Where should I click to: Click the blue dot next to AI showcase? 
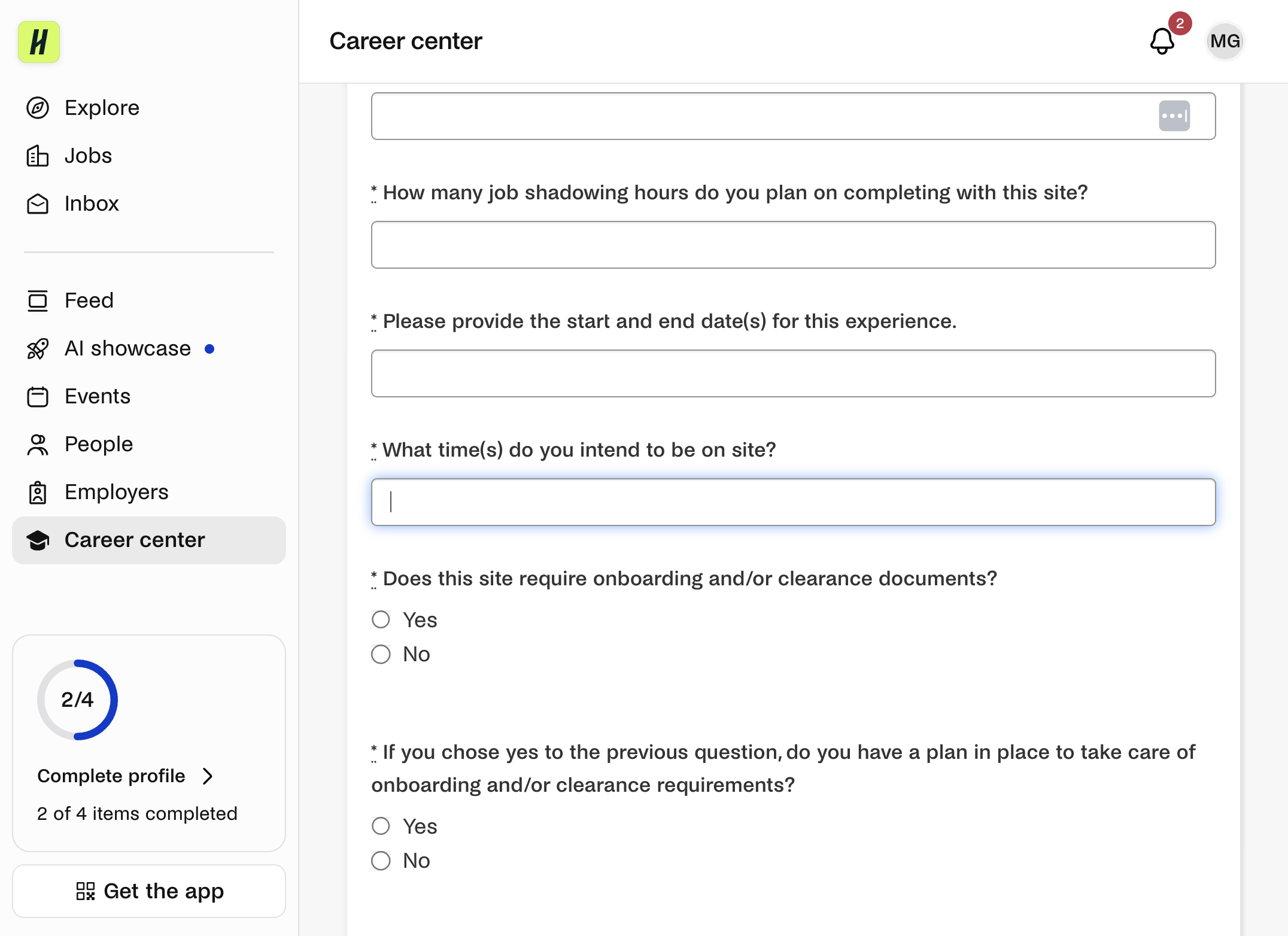coord(209,349)
